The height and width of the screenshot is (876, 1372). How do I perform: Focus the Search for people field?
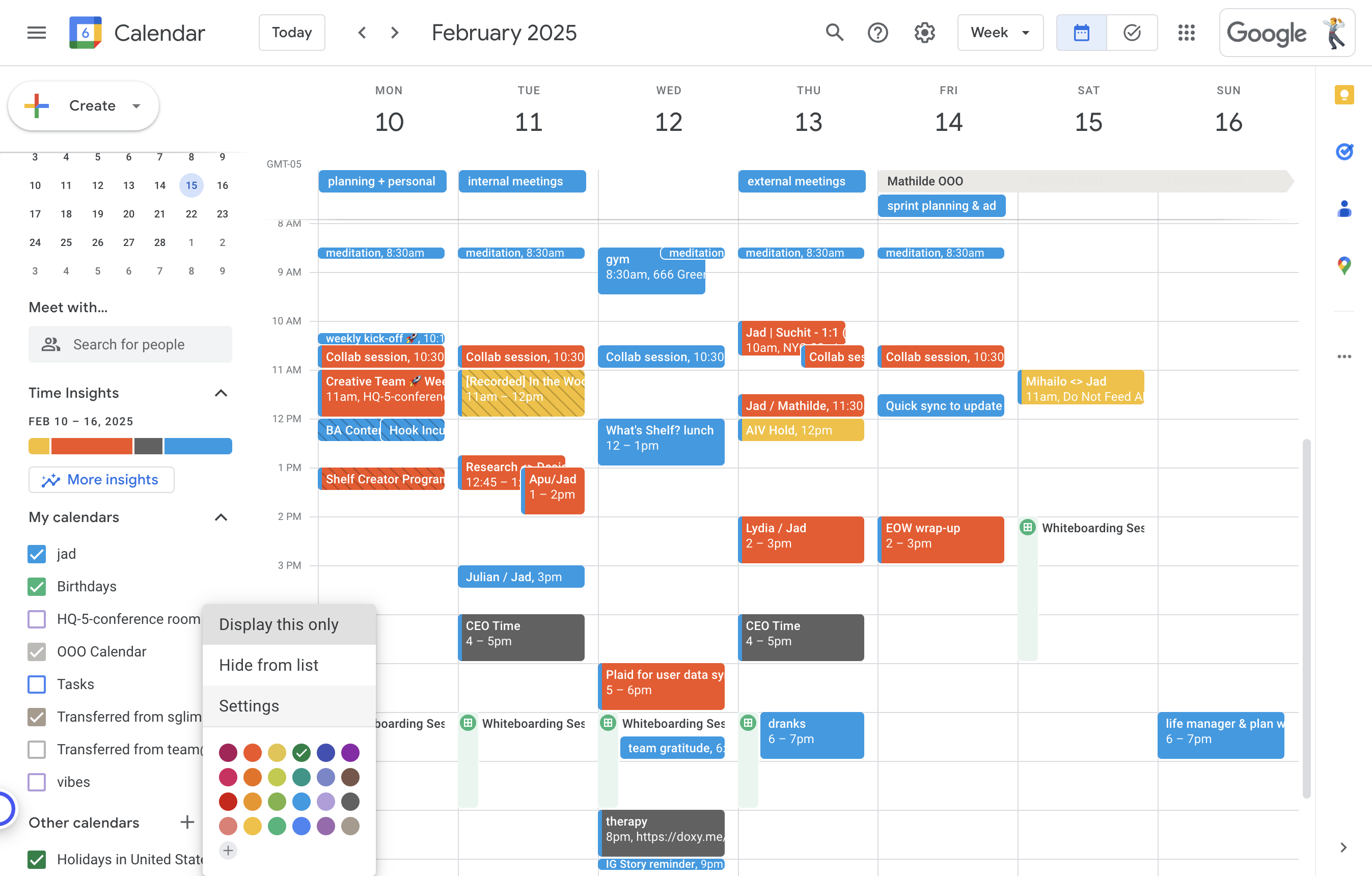tap(130, 344)
